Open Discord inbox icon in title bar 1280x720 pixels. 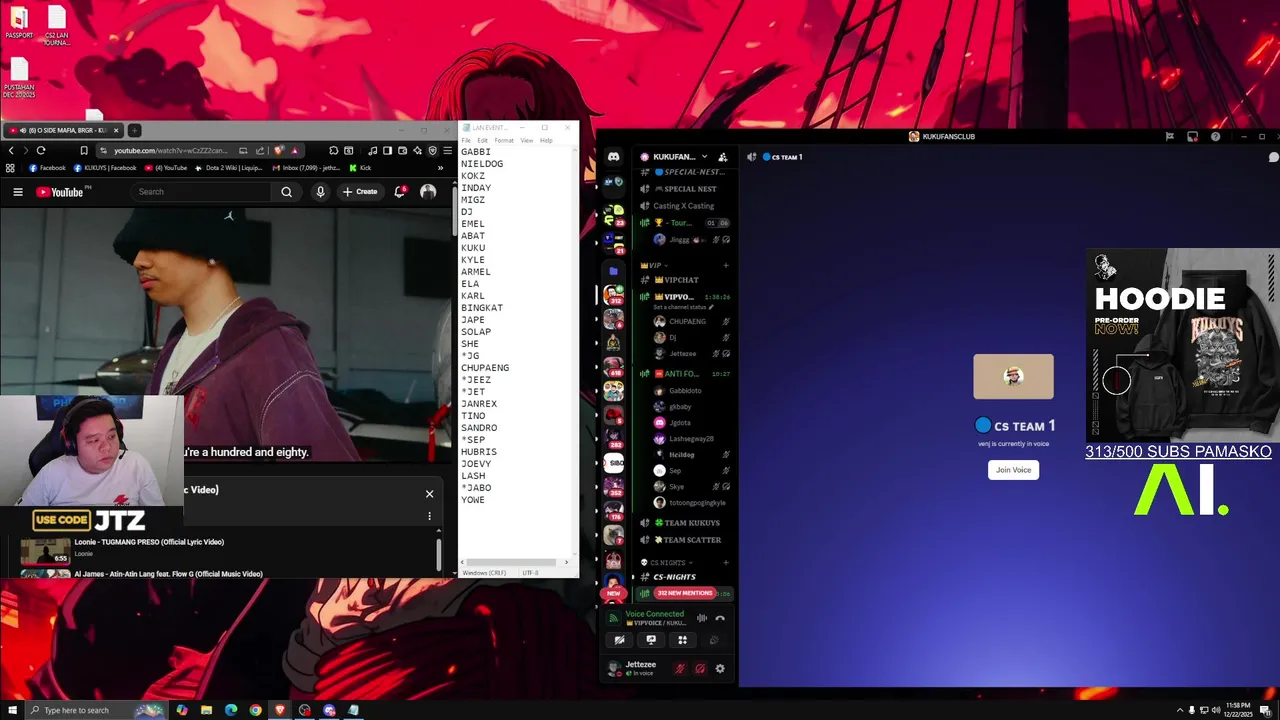coord(1192,136)
